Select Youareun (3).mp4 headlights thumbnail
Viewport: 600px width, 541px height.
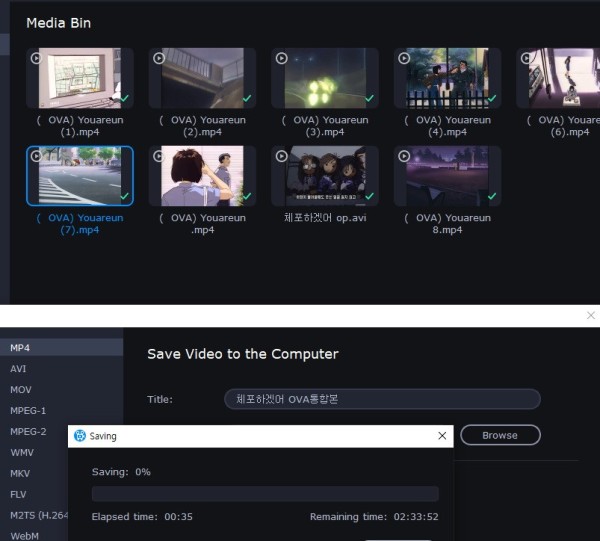[x=325, y=78]
